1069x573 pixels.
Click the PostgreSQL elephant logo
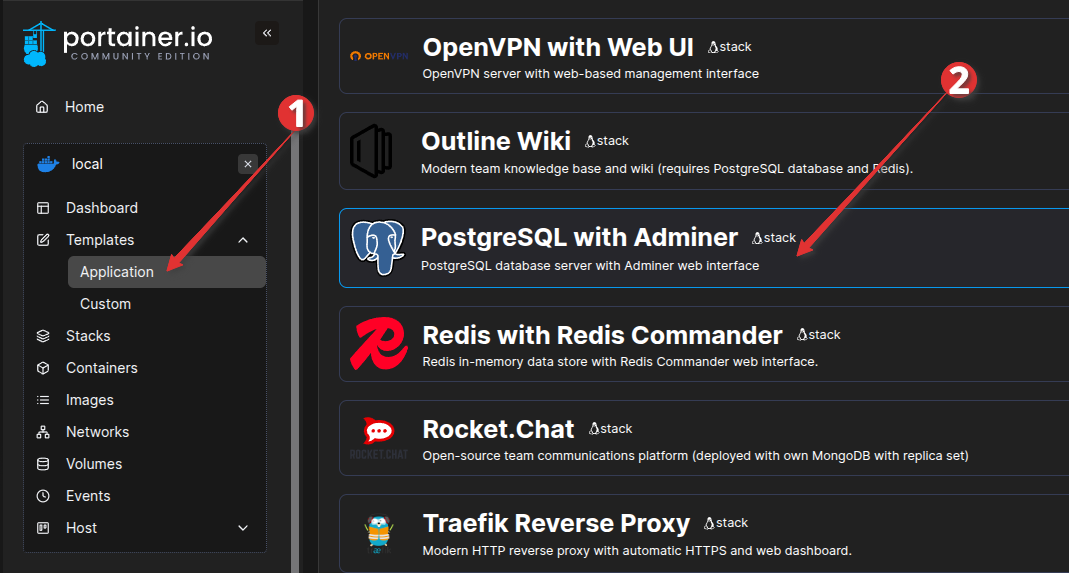click(378, 248)
